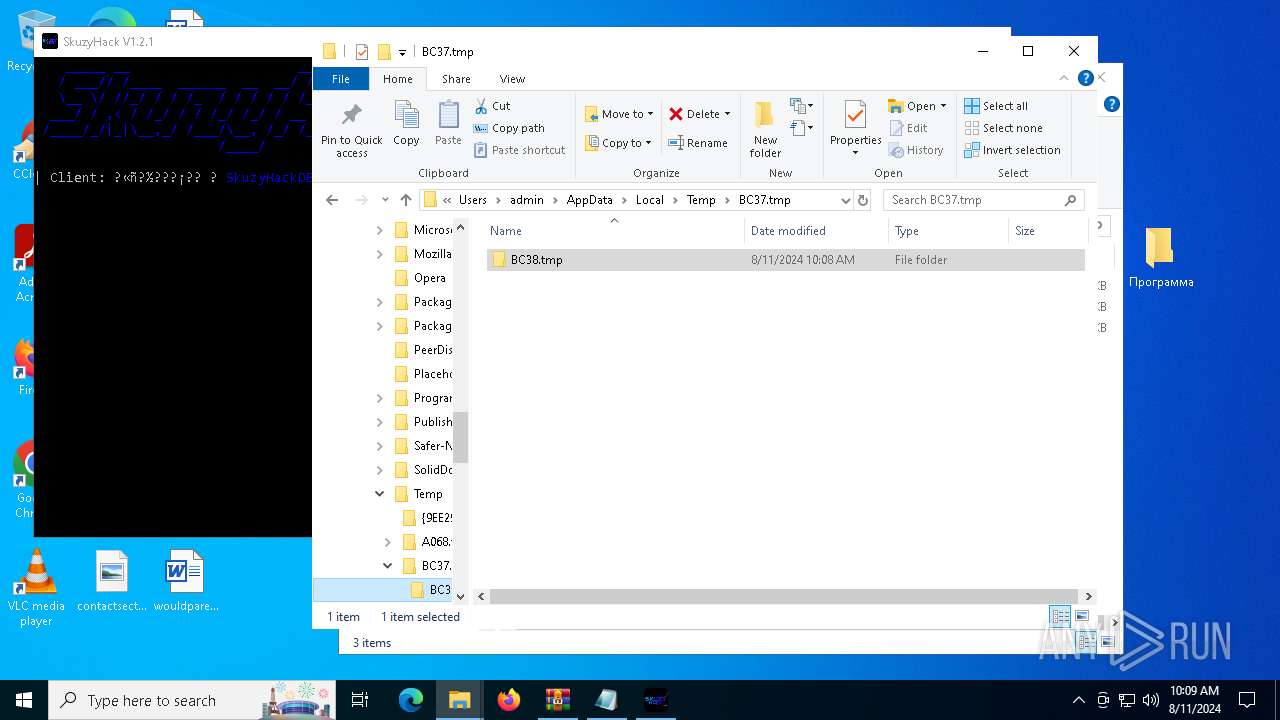Click the Local breadcrumb segment
The width and height of the screenshot is (1280, 720).
coord(650,200)
